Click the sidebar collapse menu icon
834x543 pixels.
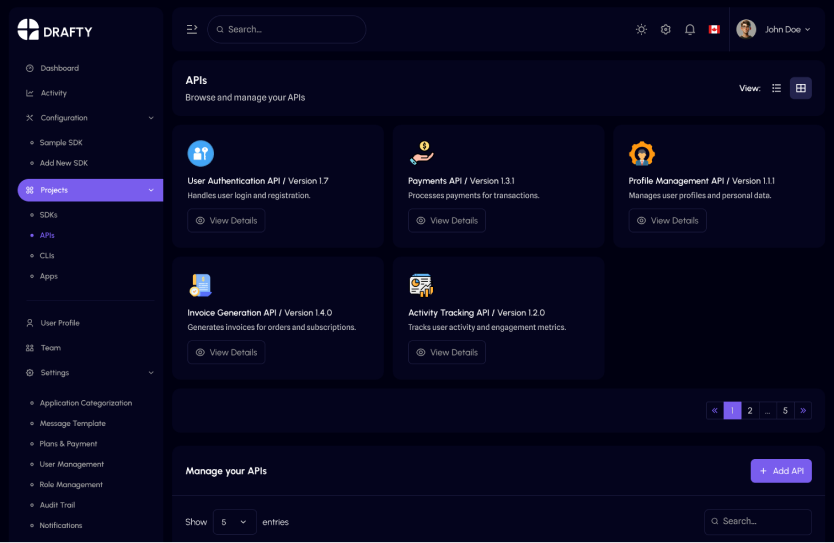click(192, 29)
